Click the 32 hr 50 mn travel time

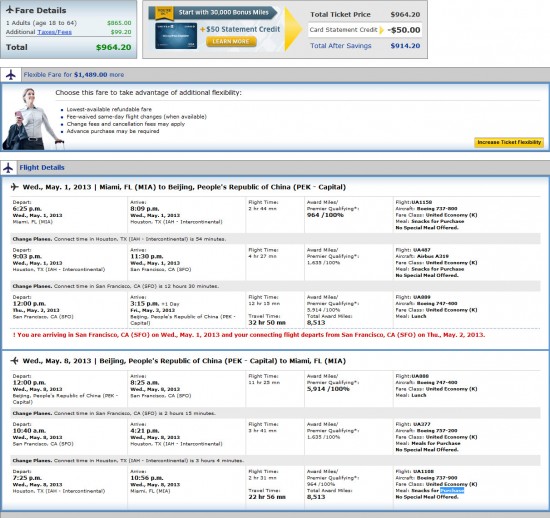(x=267, y=323)
